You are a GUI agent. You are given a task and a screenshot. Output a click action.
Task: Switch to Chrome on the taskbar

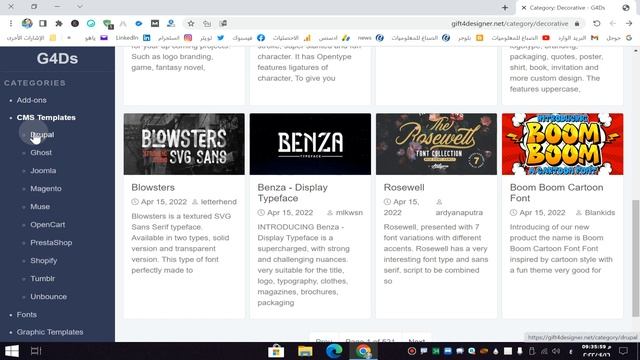point(363,351)
